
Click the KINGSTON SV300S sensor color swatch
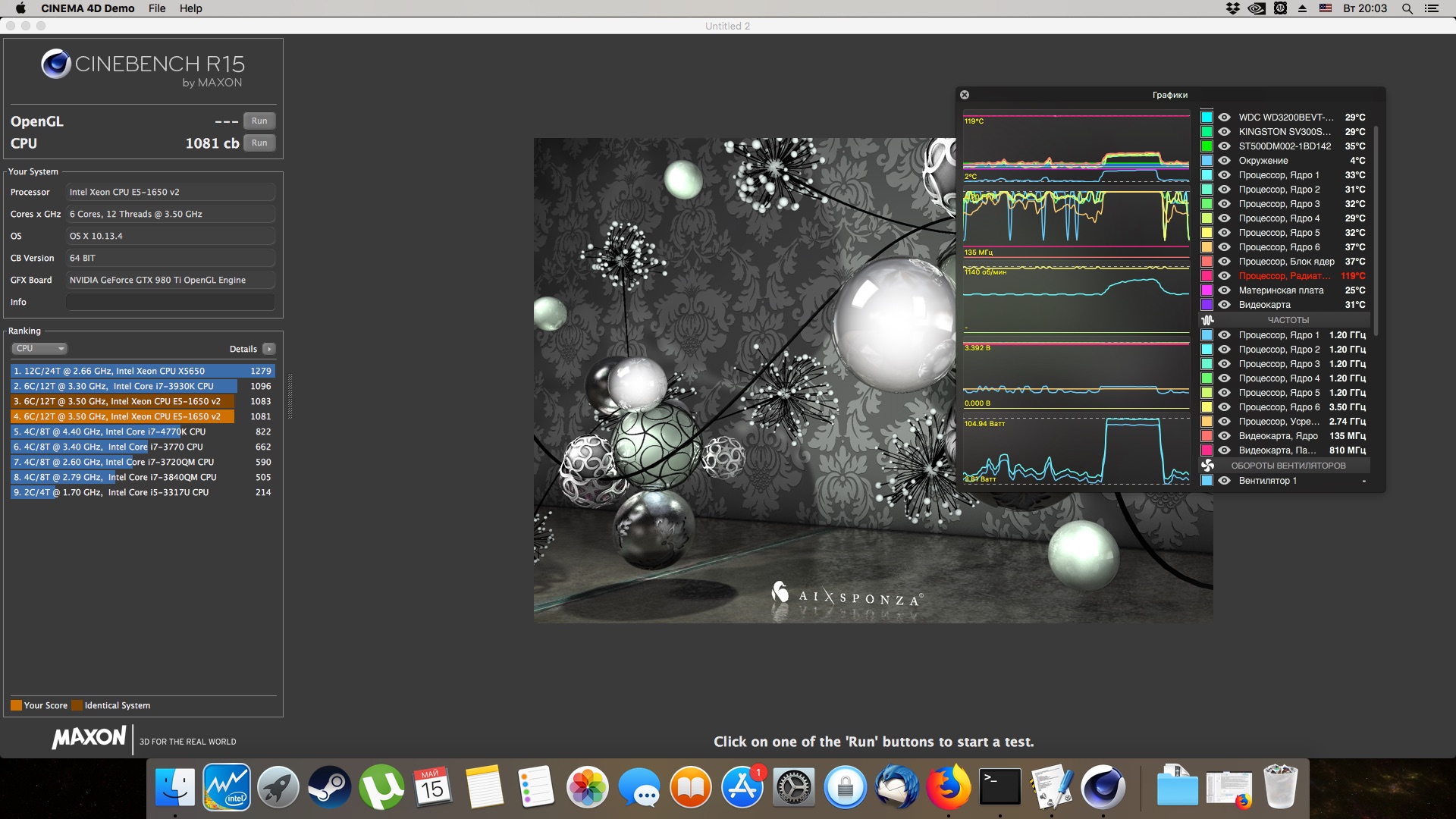[x=1207, y=132]
